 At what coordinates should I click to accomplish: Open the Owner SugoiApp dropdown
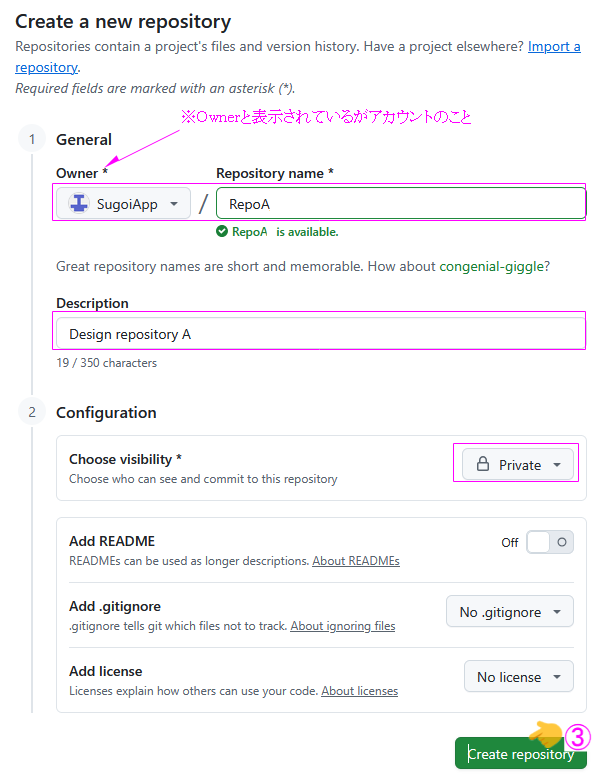(123, 204)
